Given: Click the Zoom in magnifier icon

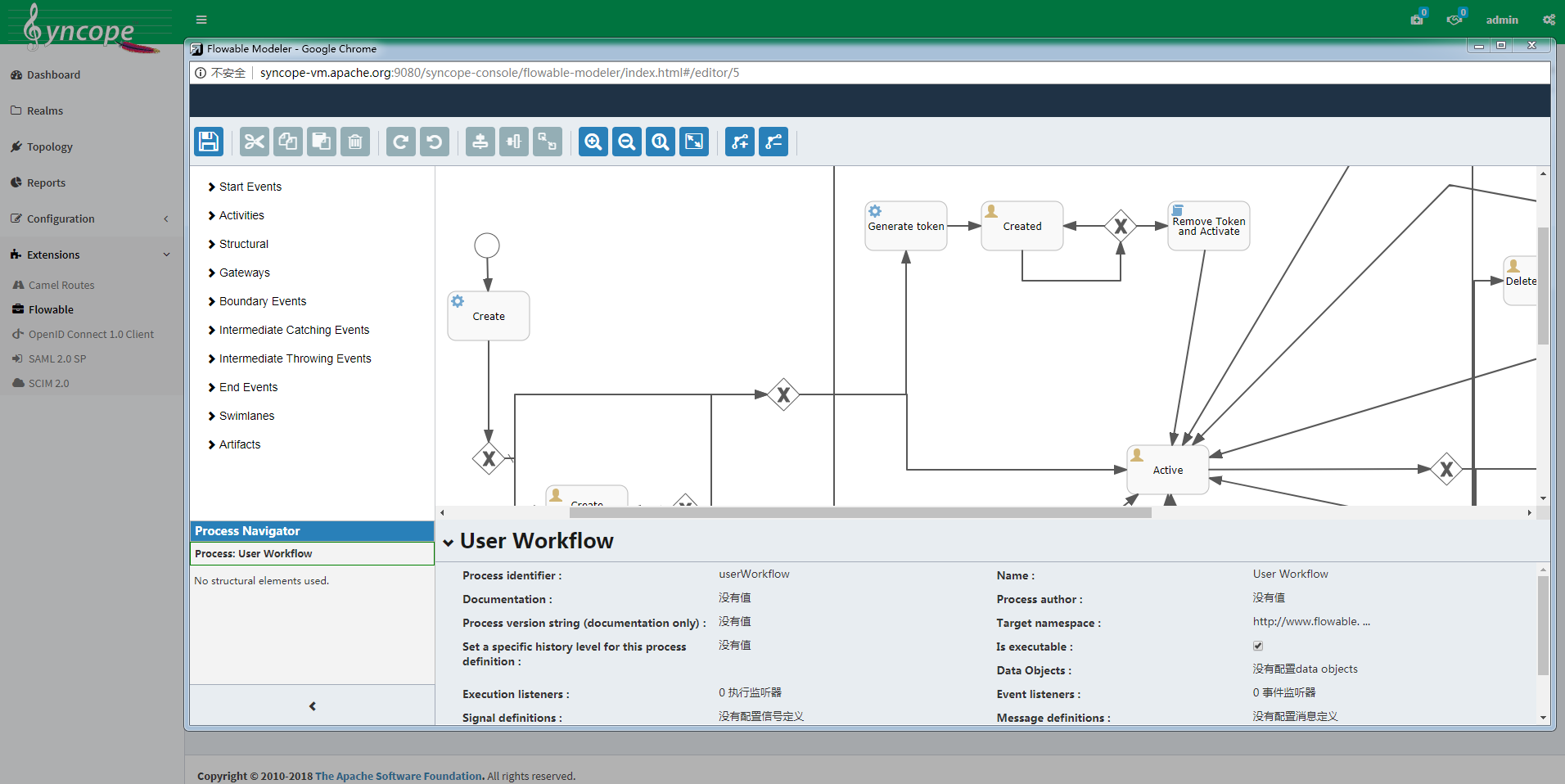Looking at the screenshot, I should click(x=593, y=142).
